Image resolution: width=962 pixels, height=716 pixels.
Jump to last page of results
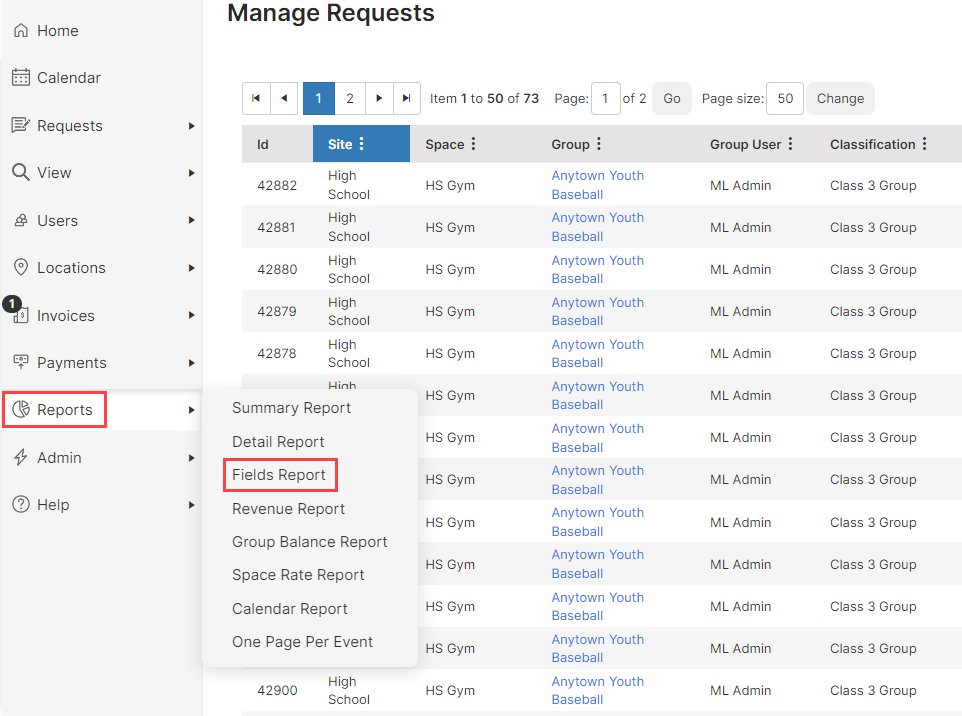click(x=406, y=98)
